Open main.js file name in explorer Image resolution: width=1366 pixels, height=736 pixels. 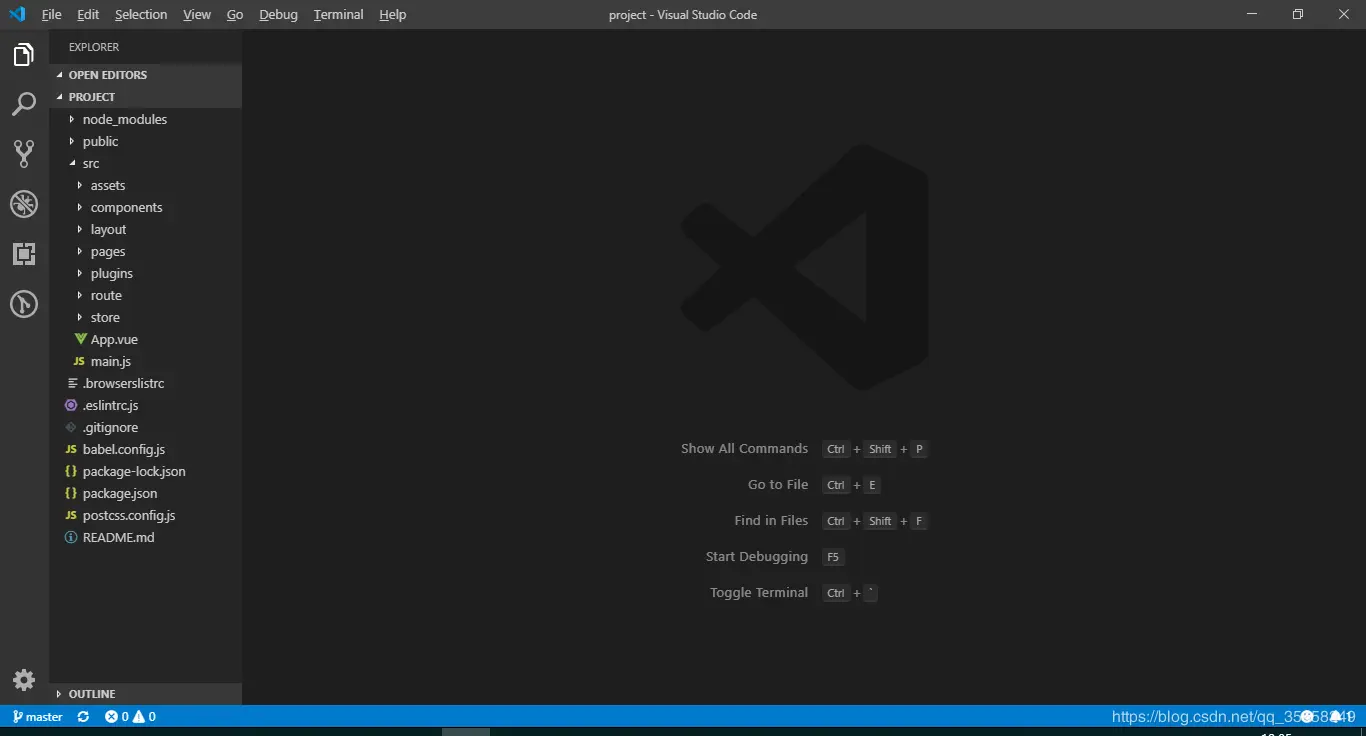(111, 361)
